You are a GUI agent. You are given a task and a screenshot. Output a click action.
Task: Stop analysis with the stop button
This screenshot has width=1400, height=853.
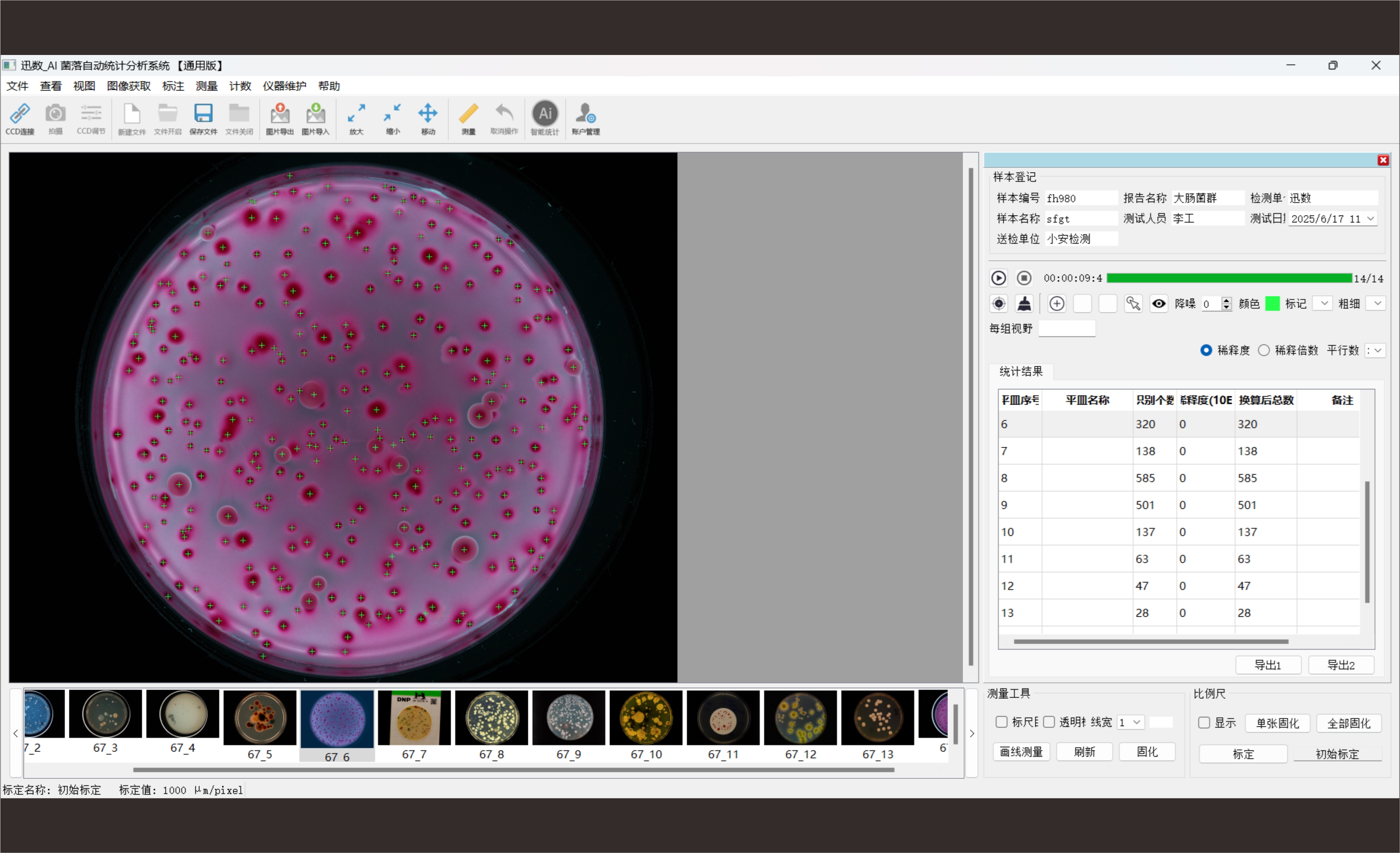pyautogui.click(x=1024, y=278)
